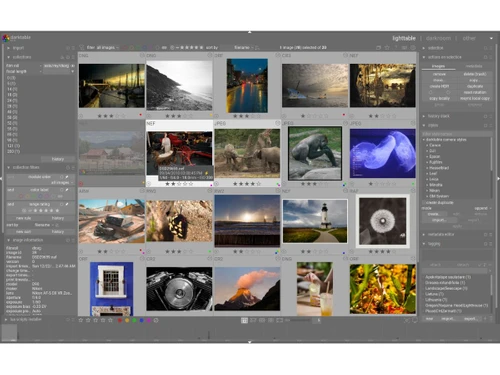Screen dimensions: 500x375
Task: Toggle sort order icon beside filename
Action: [x=257, y=48]
